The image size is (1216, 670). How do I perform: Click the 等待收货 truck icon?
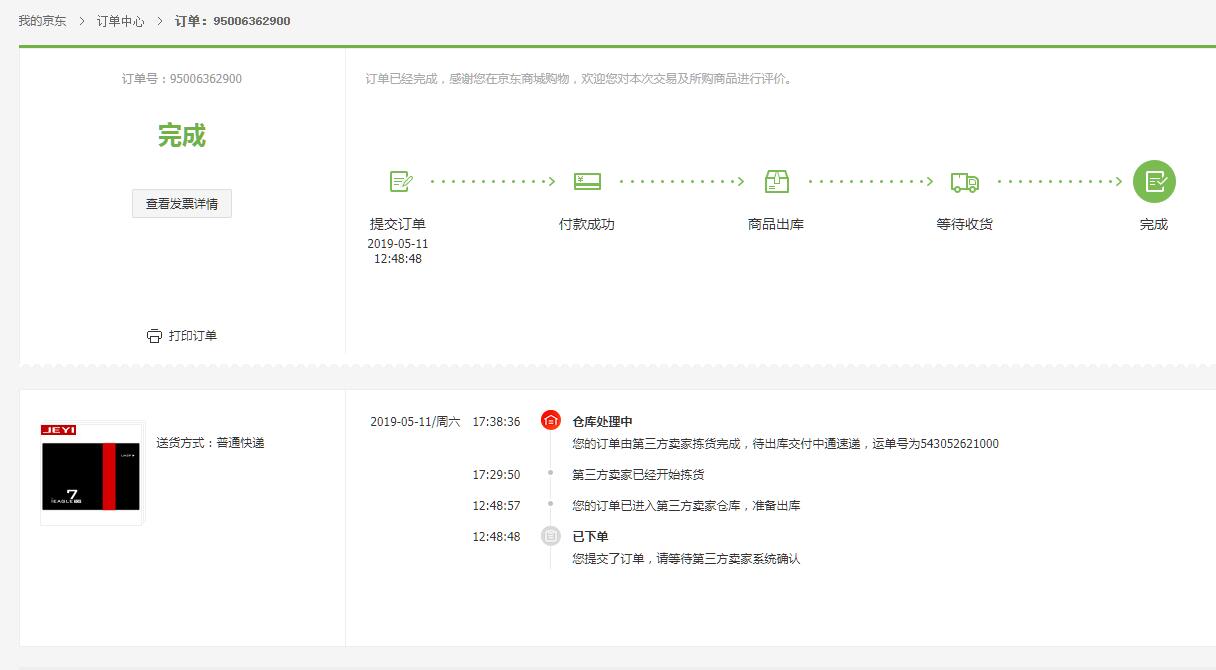[965, 182]
